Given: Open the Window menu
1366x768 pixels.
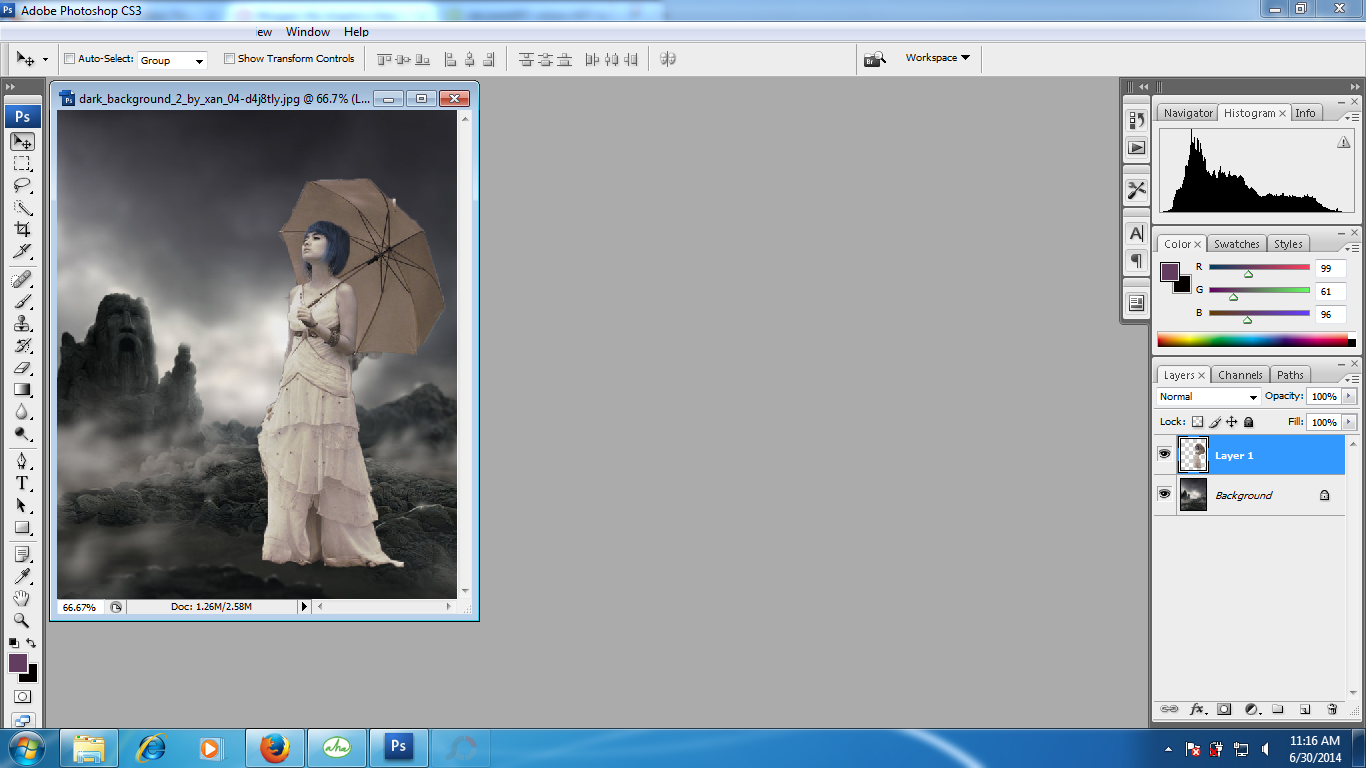Looking at the screenshot, I should (x=307, y=31).
